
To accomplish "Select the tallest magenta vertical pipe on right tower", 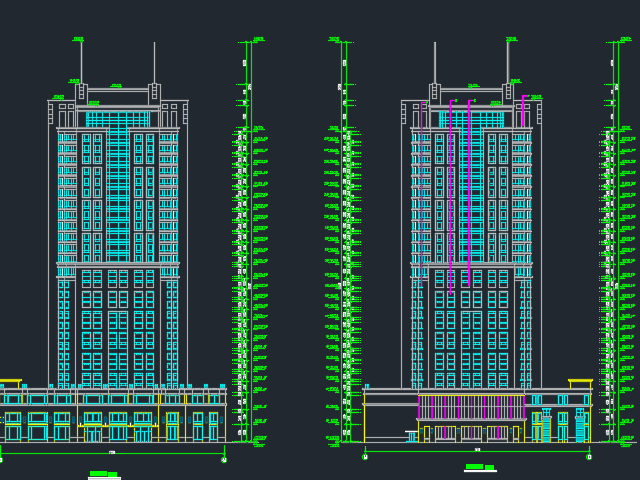I will pyautogui.click(x=469, y=190).
